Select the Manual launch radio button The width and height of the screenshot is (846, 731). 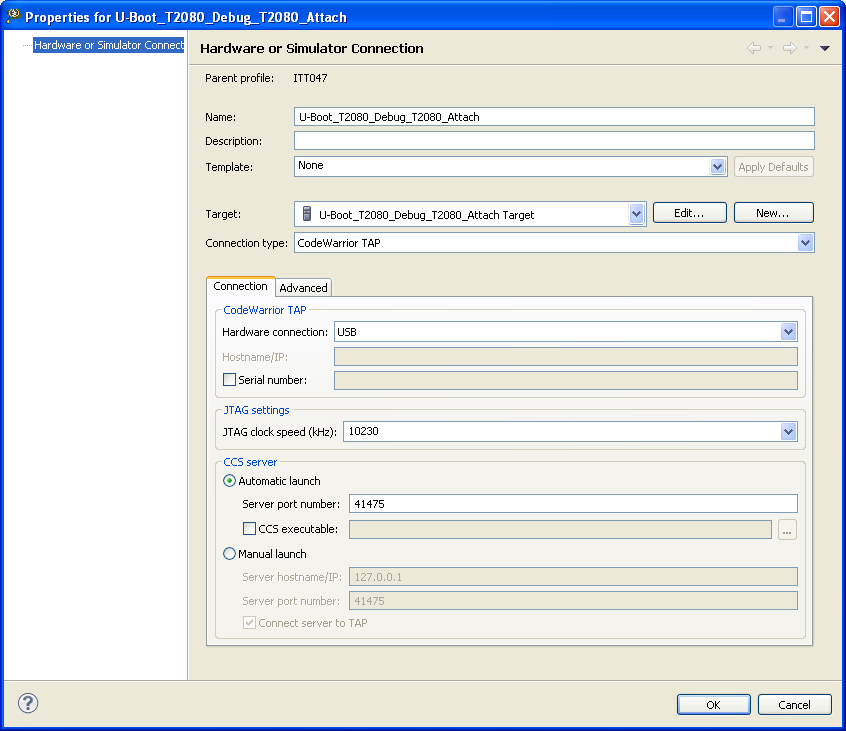(229, 554)
